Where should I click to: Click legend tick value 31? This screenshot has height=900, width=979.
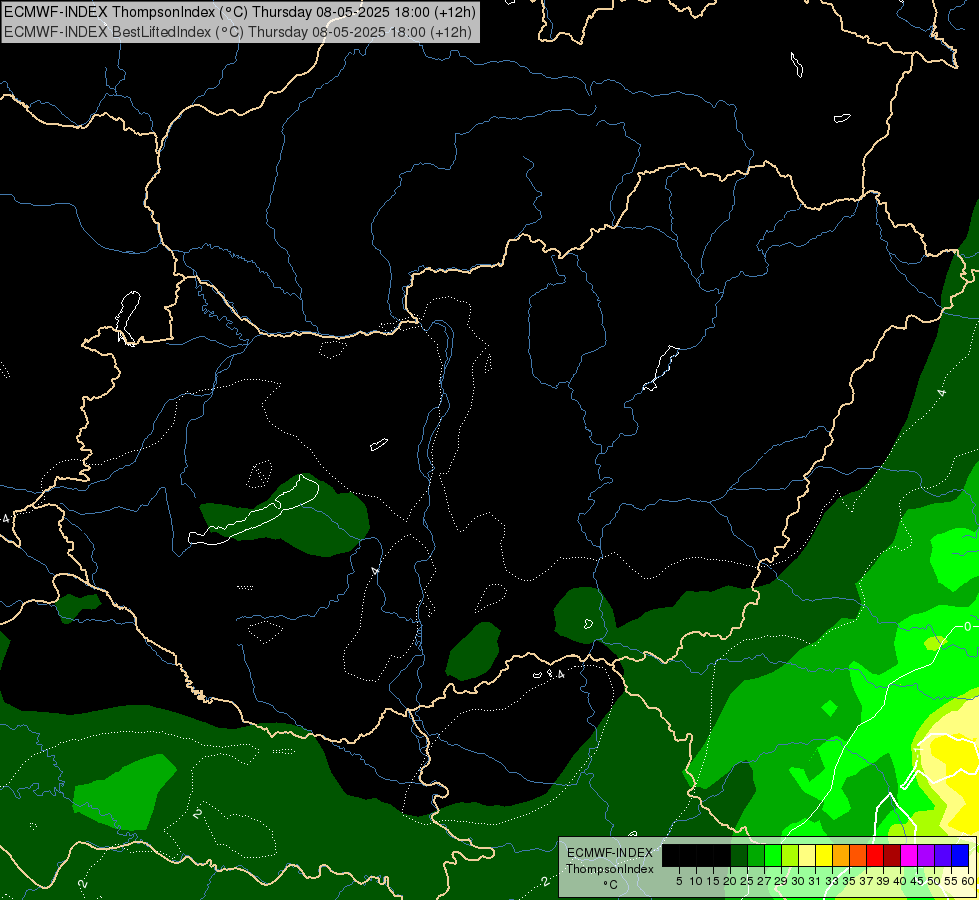(x=815, y=881)
